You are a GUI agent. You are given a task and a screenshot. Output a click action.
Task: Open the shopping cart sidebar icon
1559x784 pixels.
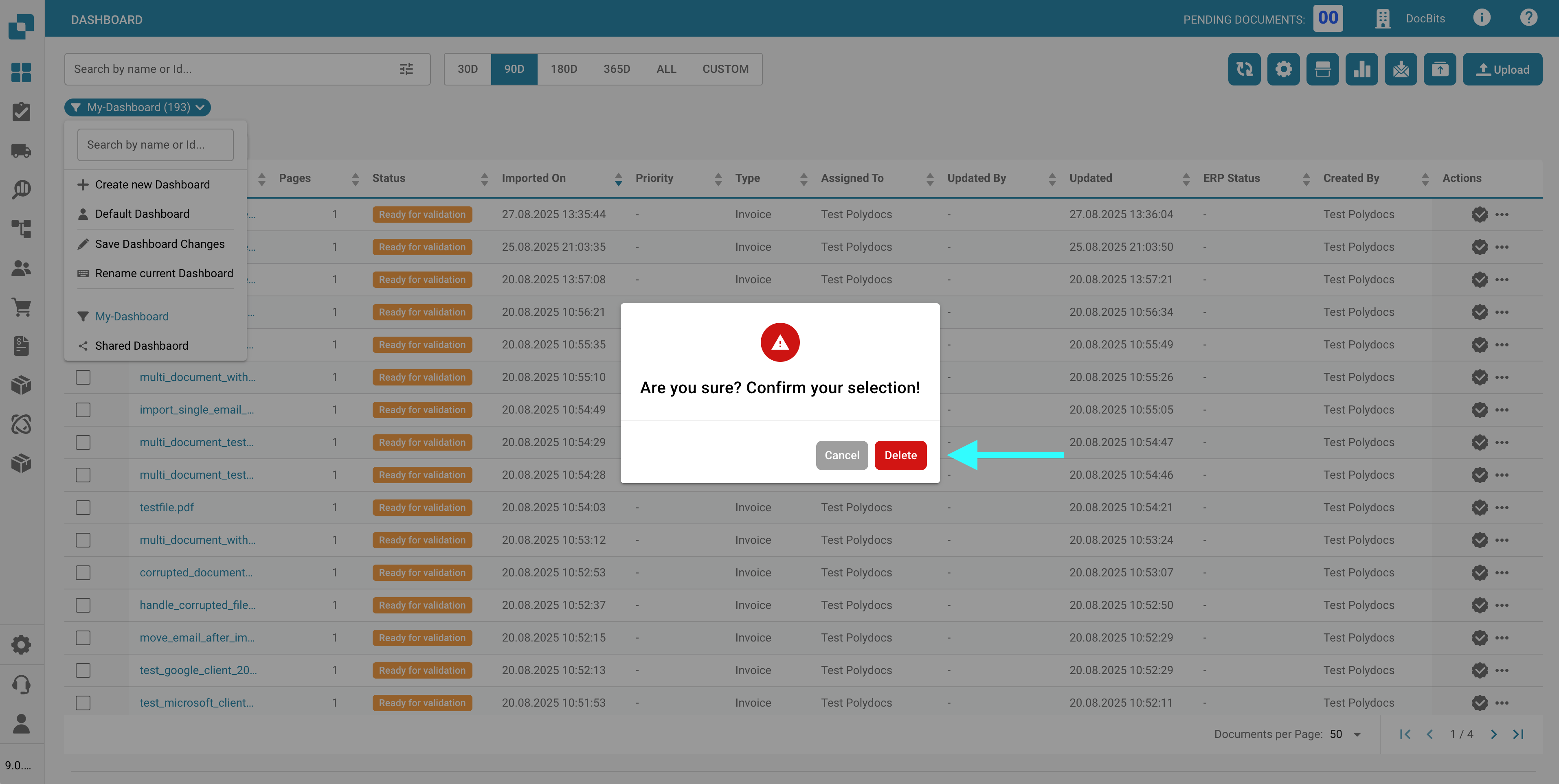click(21, 307)
